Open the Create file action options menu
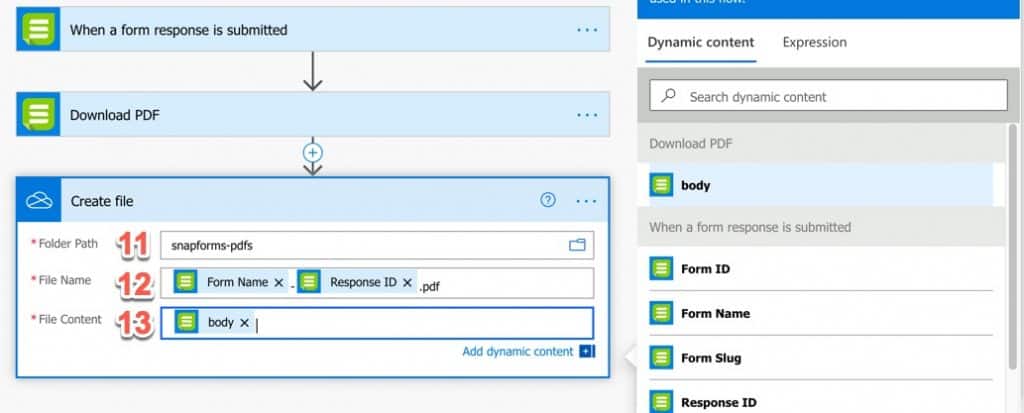This screenshot has height=413, width=1024. pyautogui.click(x=586, y=201)
